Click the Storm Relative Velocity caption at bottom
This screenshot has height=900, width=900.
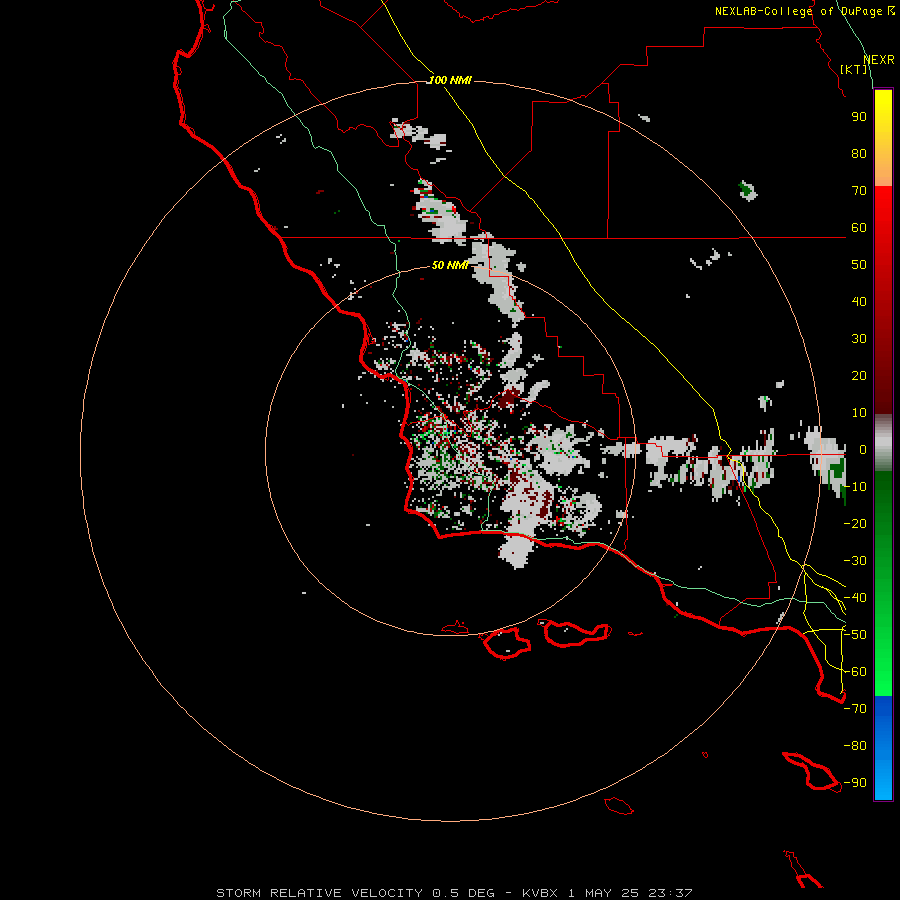coord(454,893)
